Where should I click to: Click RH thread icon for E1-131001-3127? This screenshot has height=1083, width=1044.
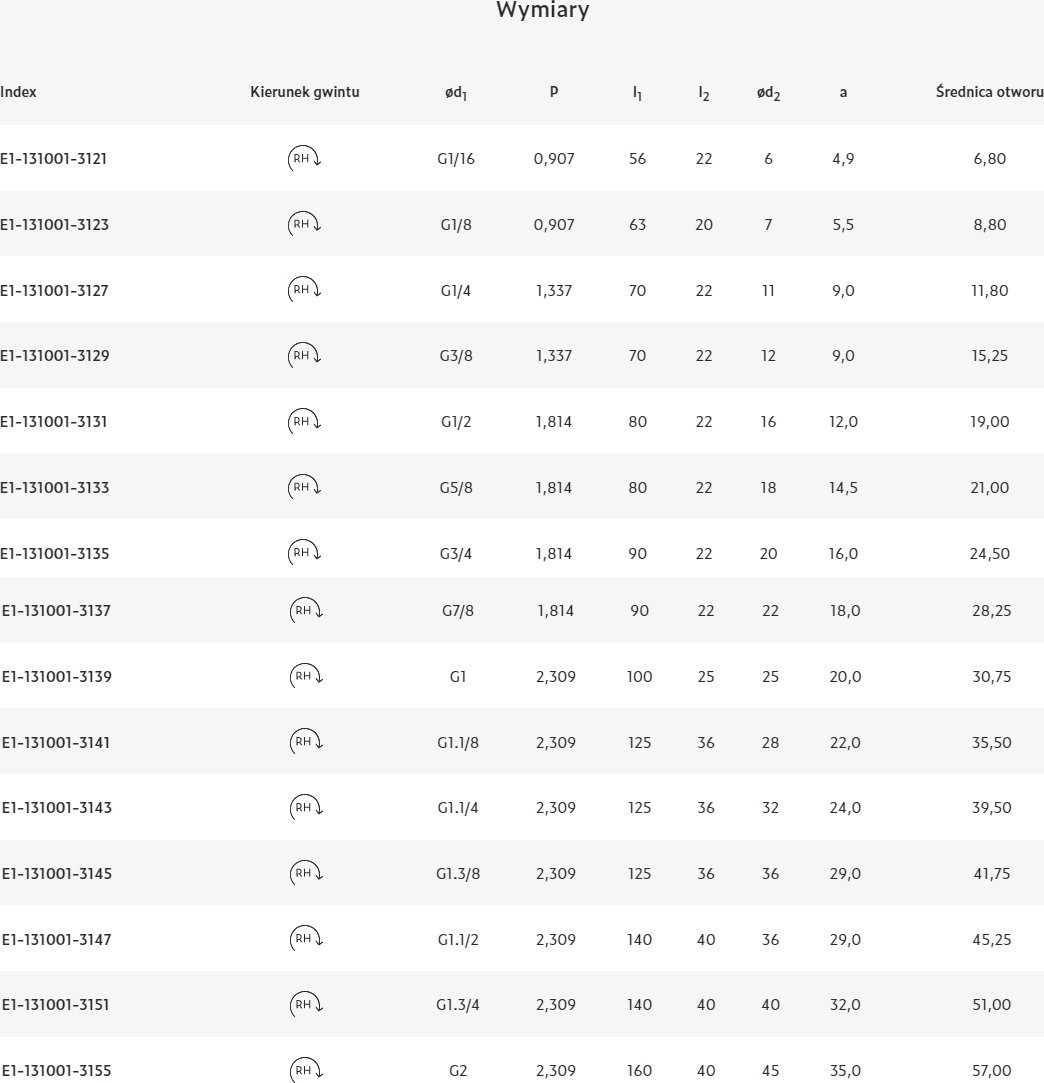[304, 290]
